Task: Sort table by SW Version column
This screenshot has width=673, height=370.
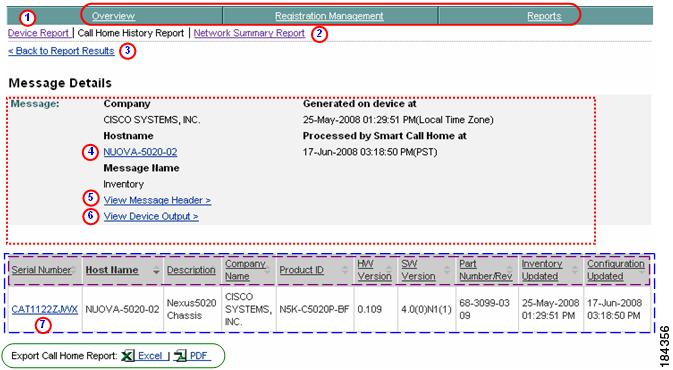Action: pos(418,270)
